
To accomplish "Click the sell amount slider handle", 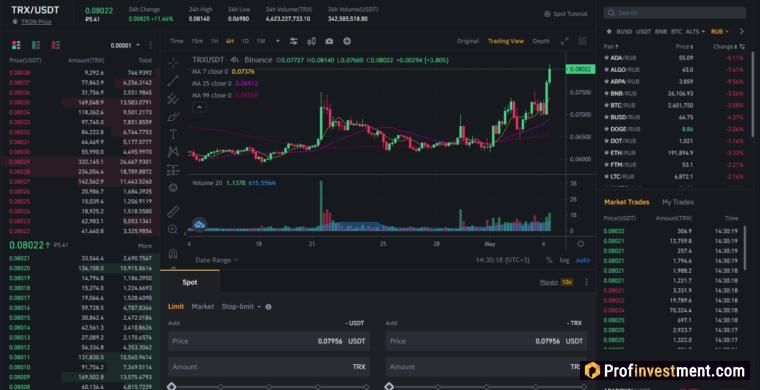I will [389, 387].
